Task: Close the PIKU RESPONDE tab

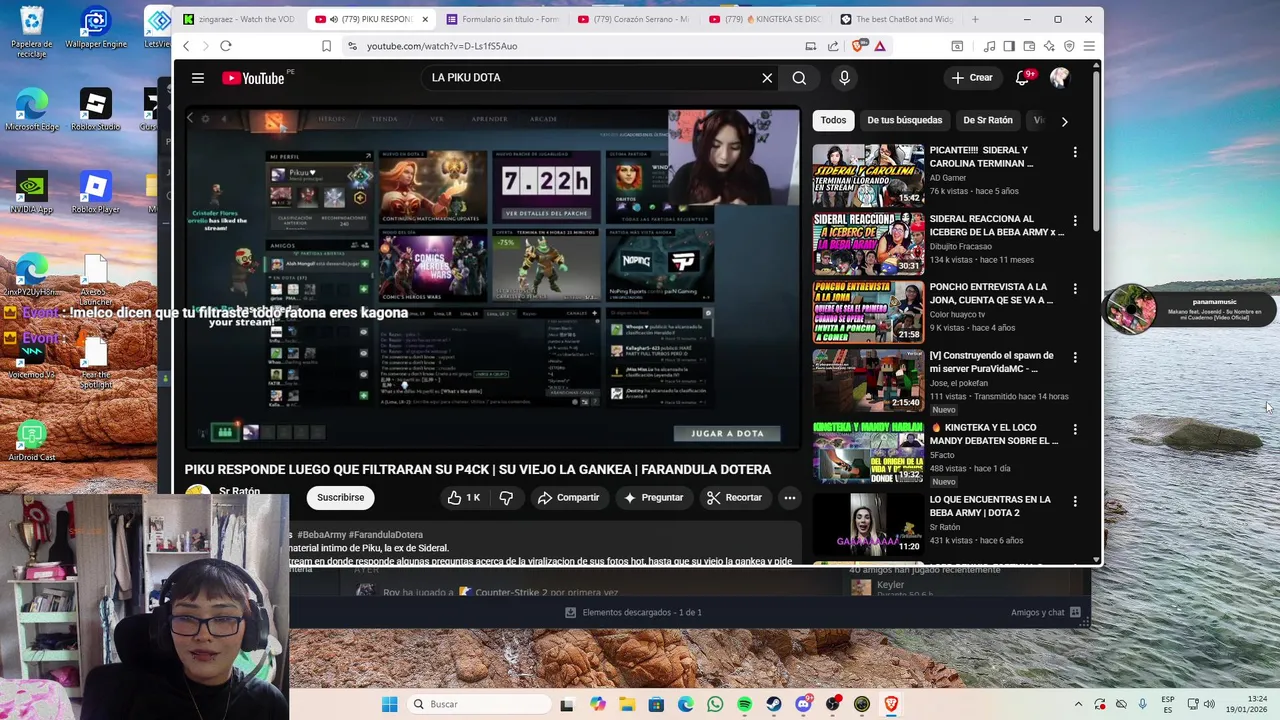Action: coord(425,19)
